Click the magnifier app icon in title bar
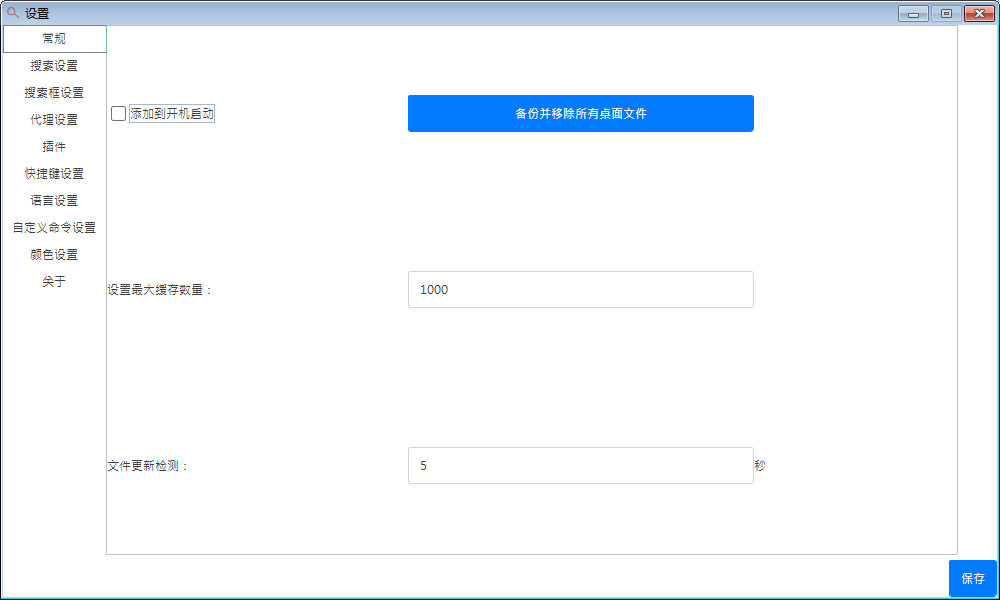 pyautogui.click(x=13, y=13)
